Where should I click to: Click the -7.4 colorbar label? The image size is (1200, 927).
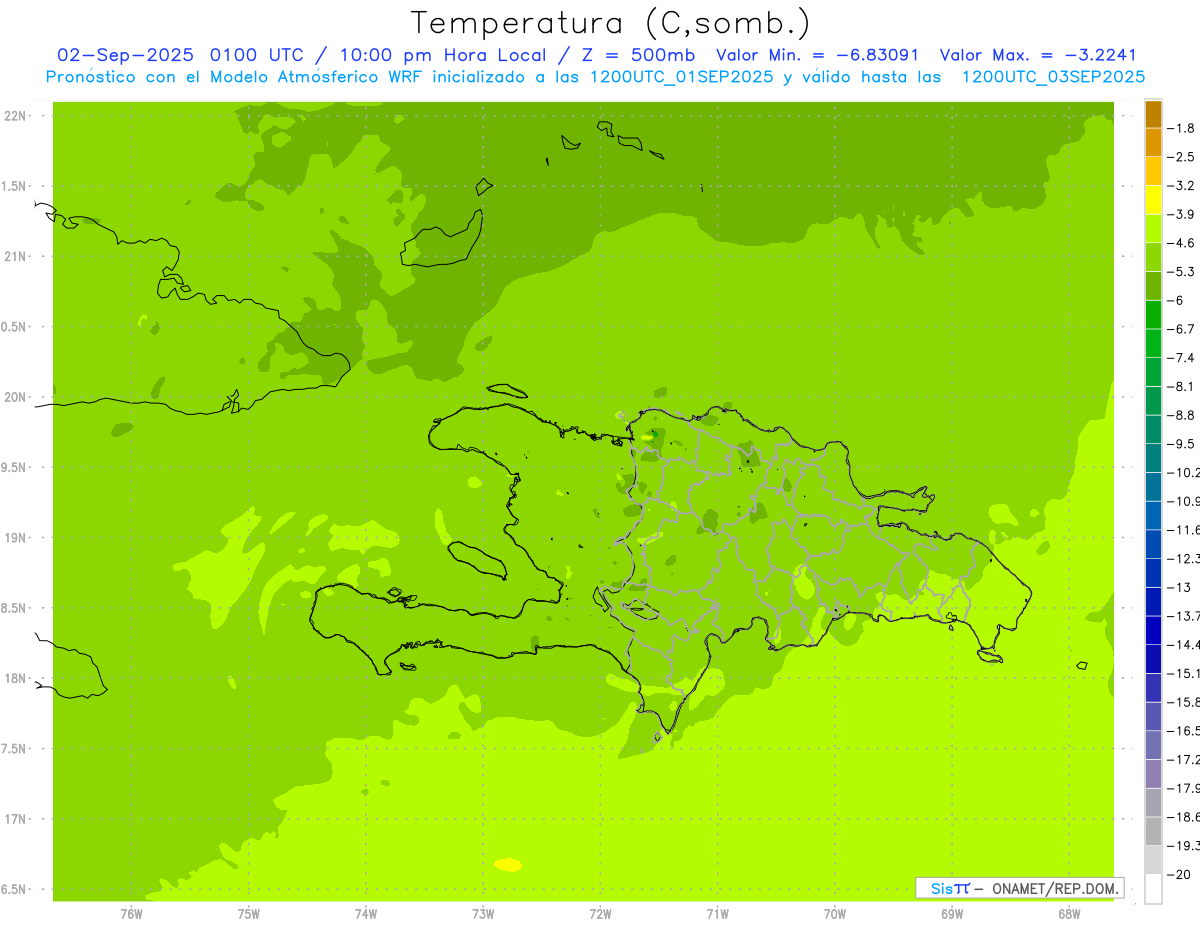tap(1183, 357)
